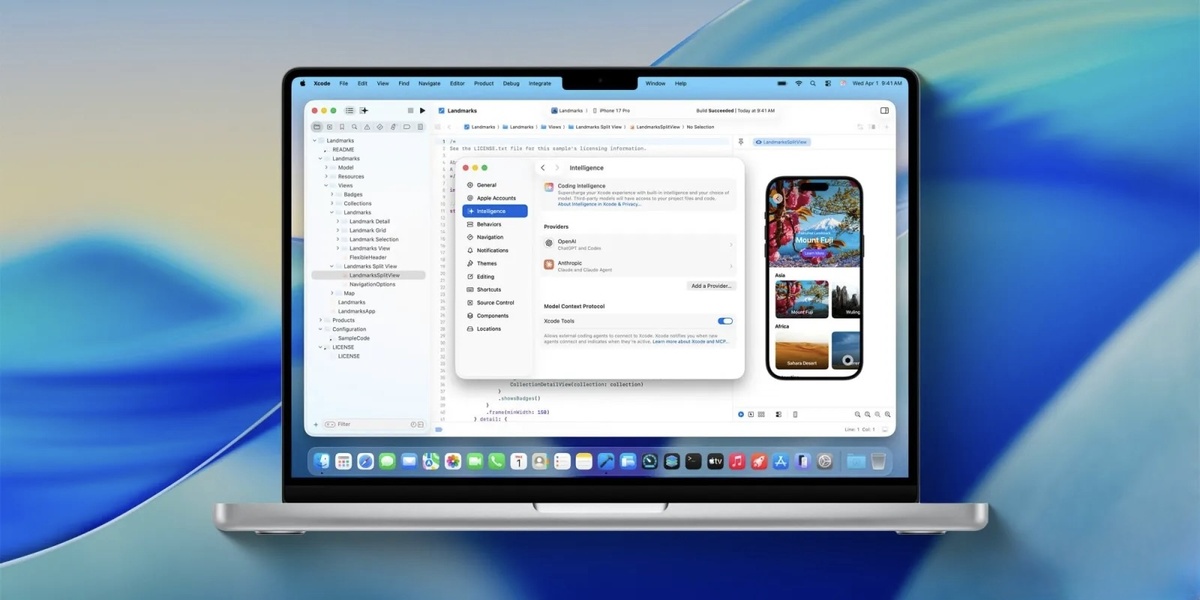This screenshot has width=1200, height=600.
Task: Click the navigator Filter field
Action: tap(345, 423)
